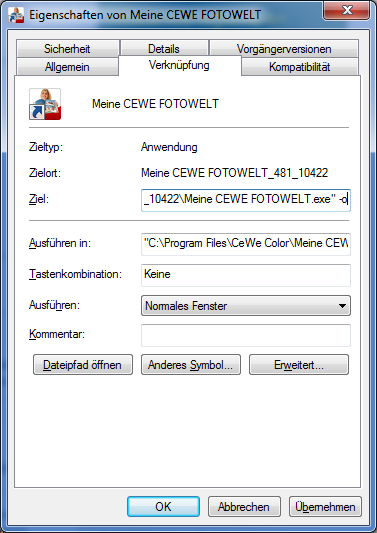Click the CEWE FOTOWELT shortcut icon

[x=45, y=104]
